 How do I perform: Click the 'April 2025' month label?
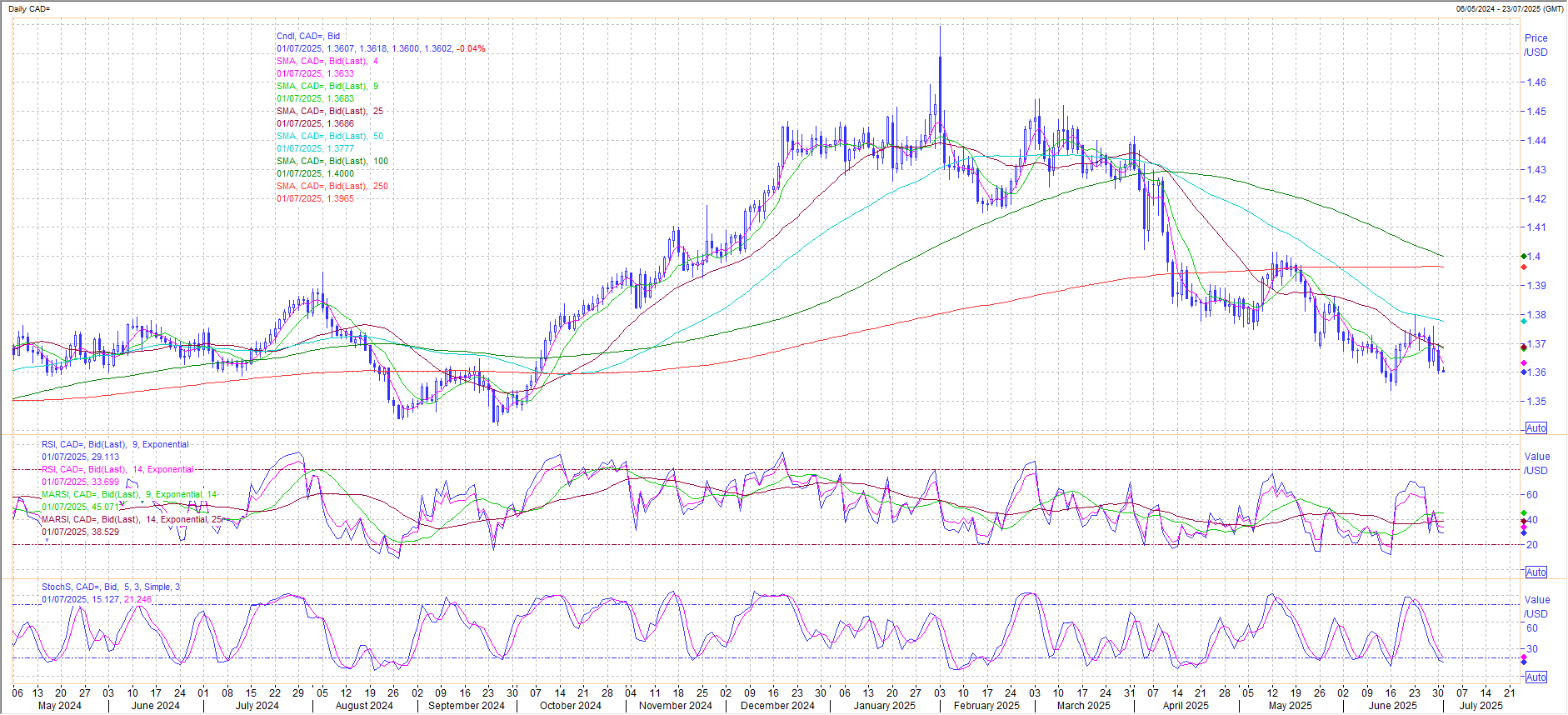[x=1186, y=706]
